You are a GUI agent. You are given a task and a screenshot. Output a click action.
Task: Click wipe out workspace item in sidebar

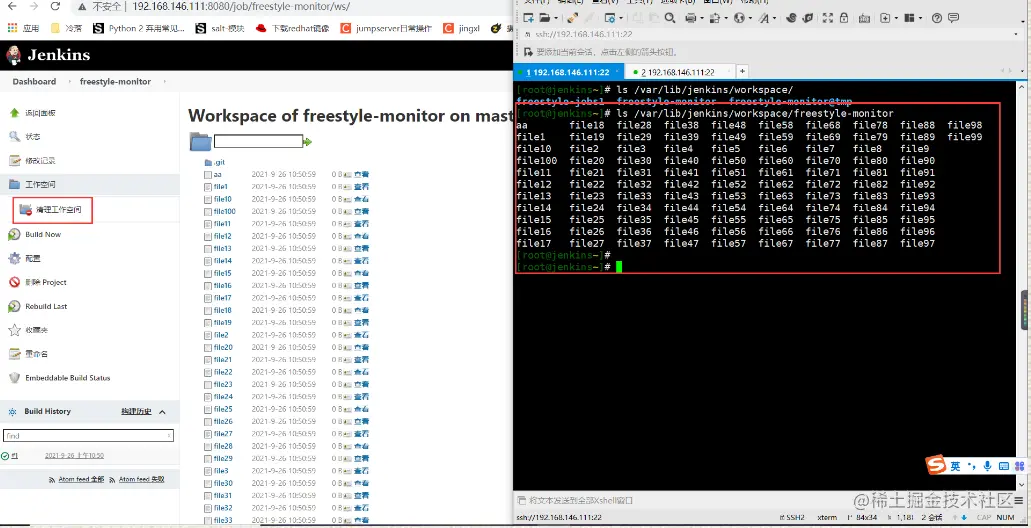pyautogui.click(x=53, y=210)
